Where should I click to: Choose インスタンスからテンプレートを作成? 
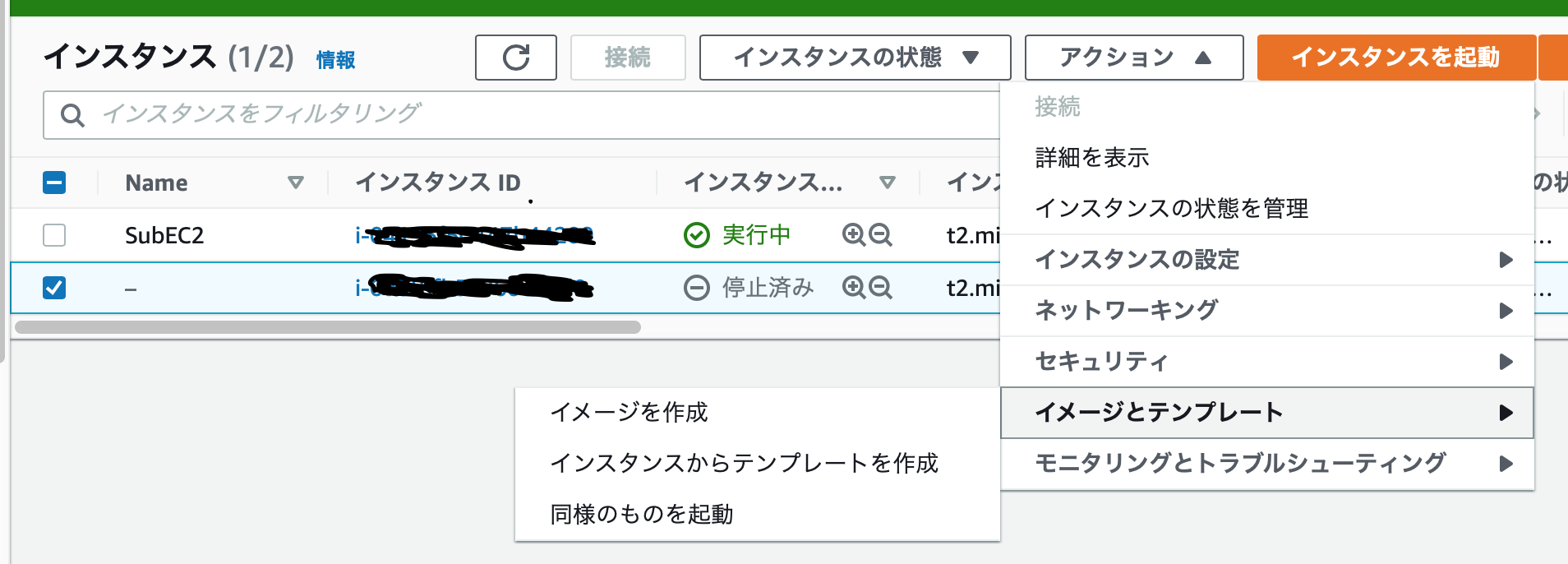point(758,464)
